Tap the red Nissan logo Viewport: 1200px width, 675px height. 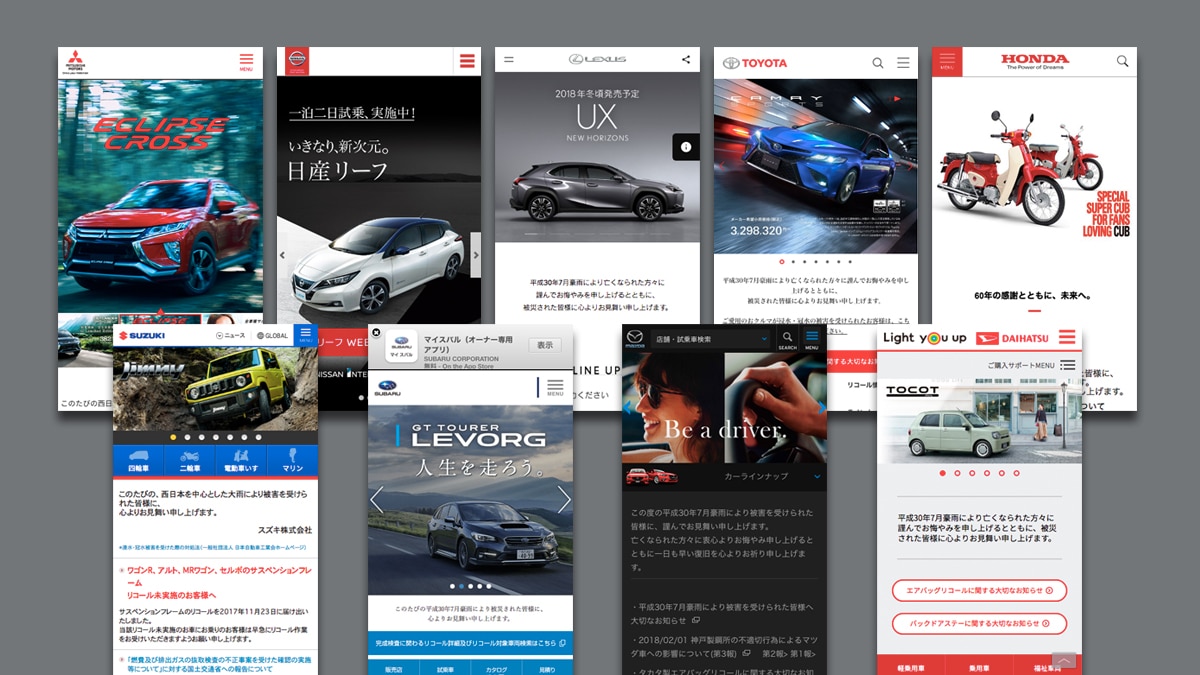[295, 61]
